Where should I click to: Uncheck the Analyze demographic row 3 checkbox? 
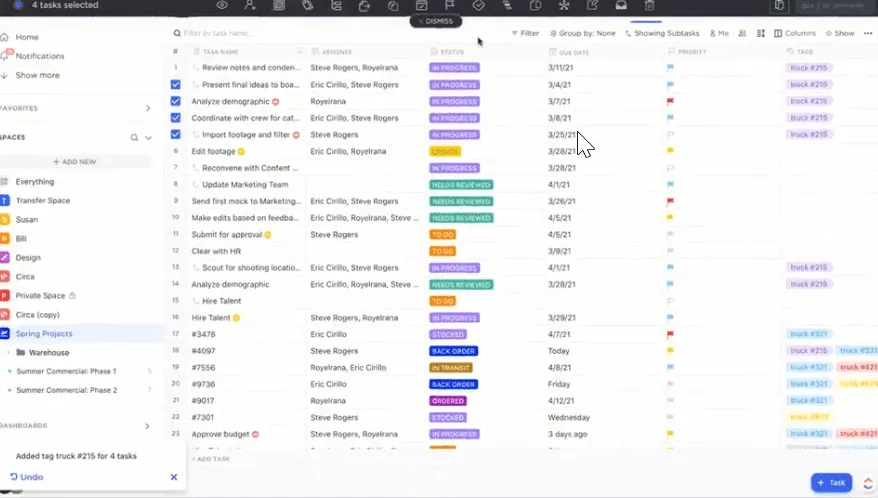pyautogui.click(x=176, y=101)
